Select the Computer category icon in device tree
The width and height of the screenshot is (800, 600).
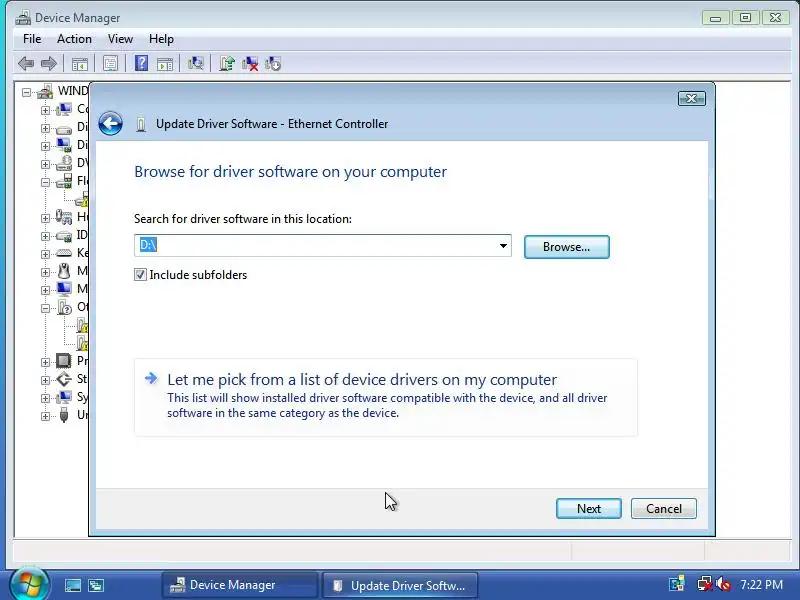click(x=64, y=109)
